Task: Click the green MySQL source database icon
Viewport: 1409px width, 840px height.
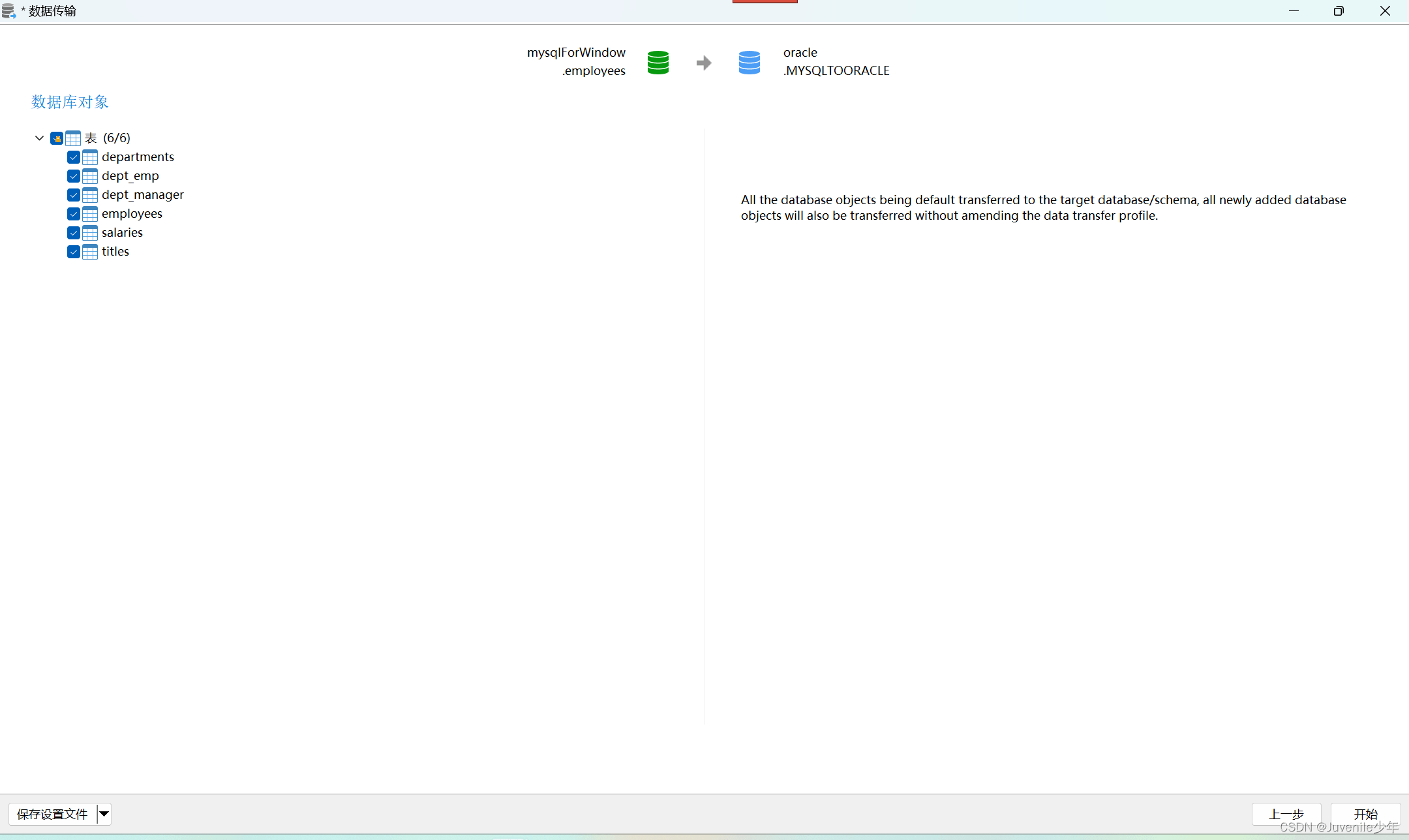Action: tap(658, 63)
